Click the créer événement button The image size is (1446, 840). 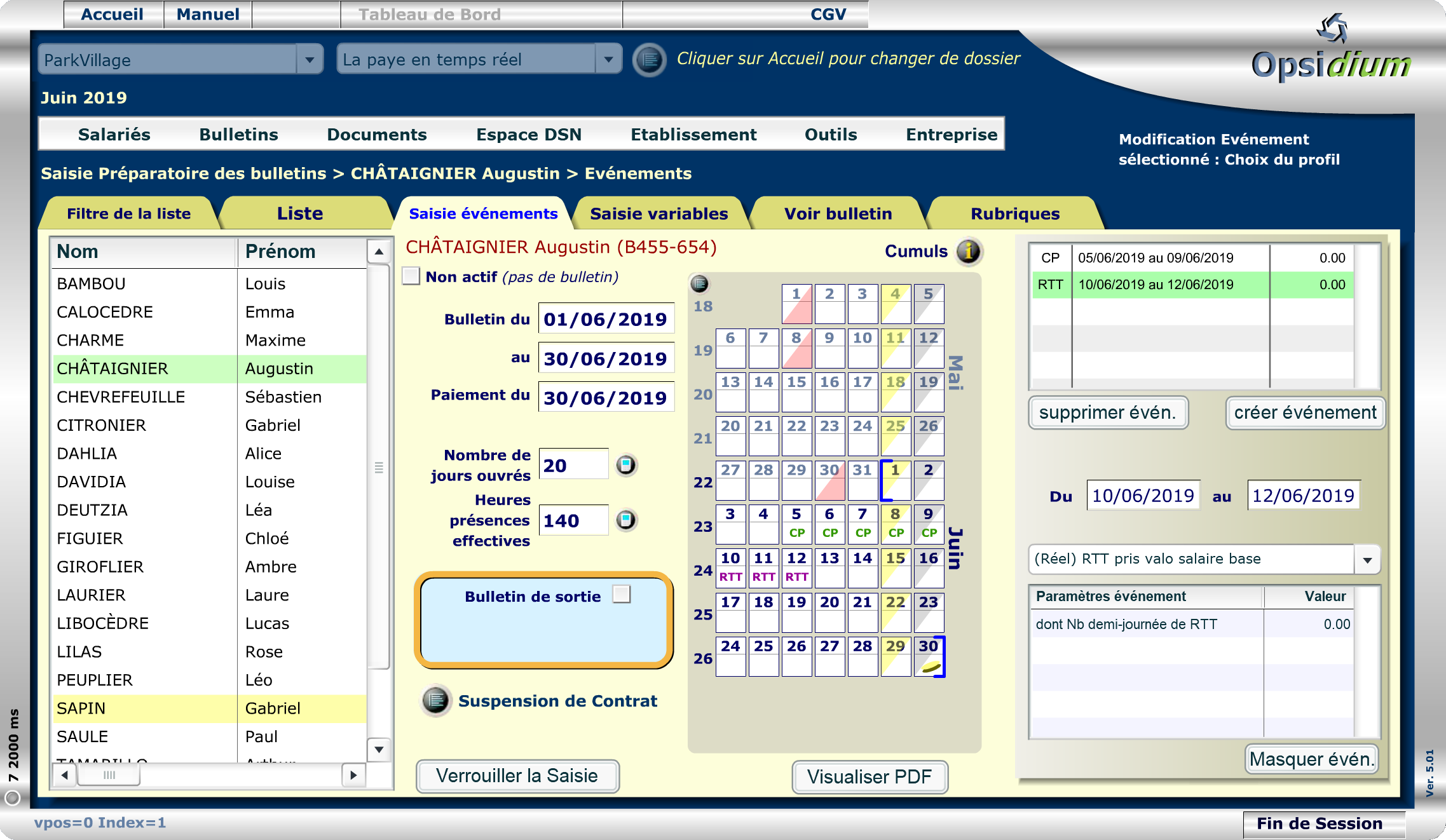tap(1305, 413)
